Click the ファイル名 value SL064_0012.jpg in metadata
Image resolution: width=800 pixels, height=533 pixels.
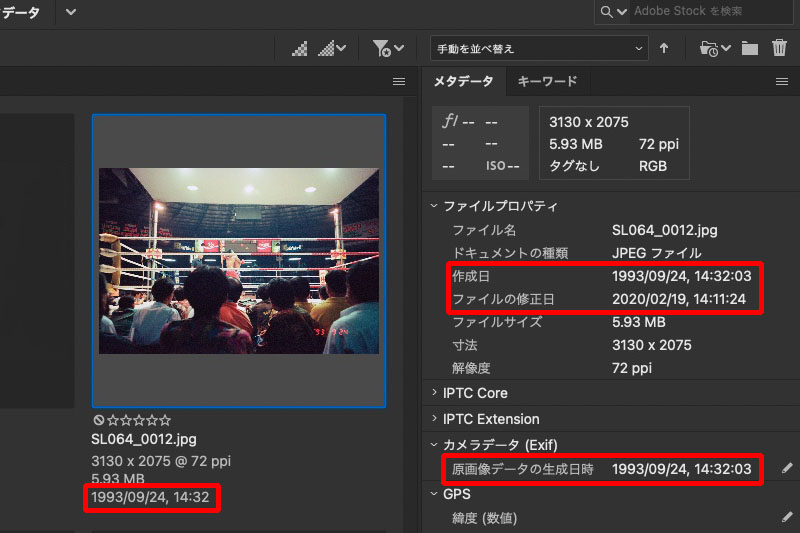(664, 231)
